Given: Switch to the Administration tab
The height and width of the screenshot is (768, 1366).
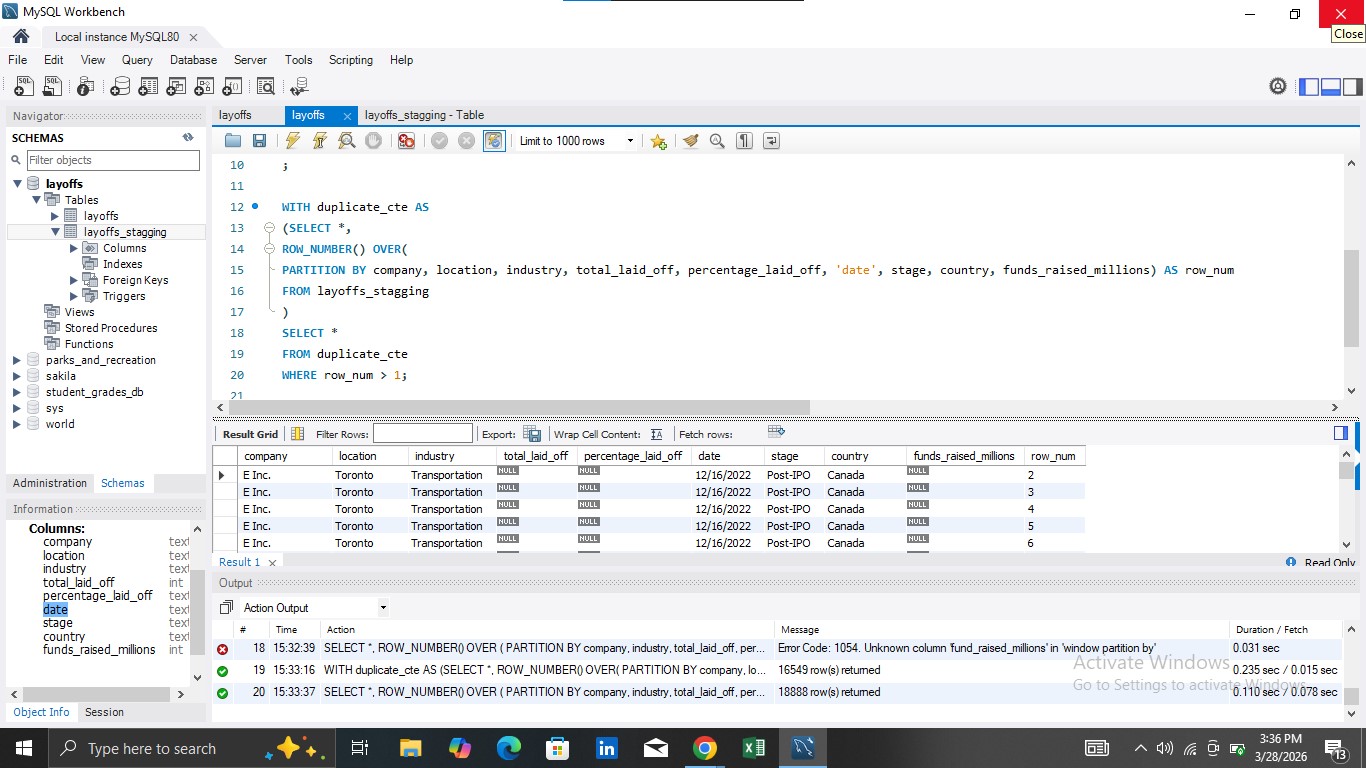Looking at the screenshot, I should (x=50, y=483).
